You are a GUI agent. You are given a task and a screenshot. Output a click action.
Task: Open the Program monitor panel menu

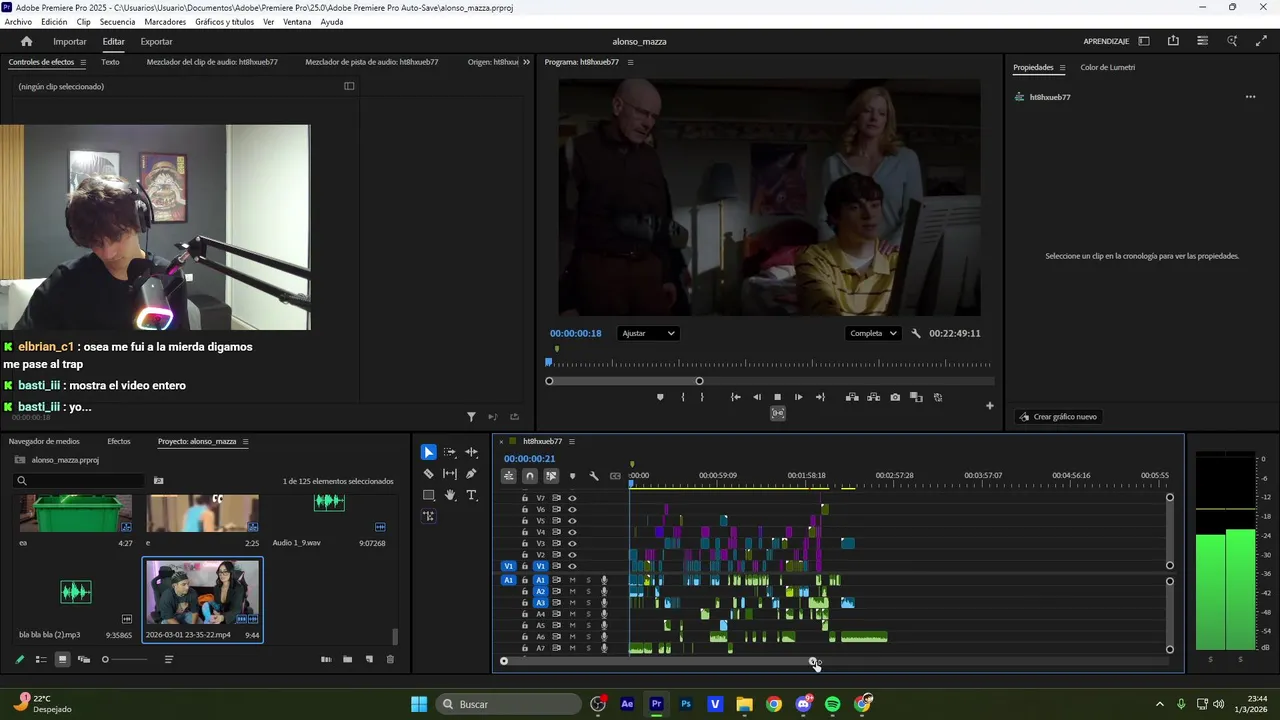[630, 62]
